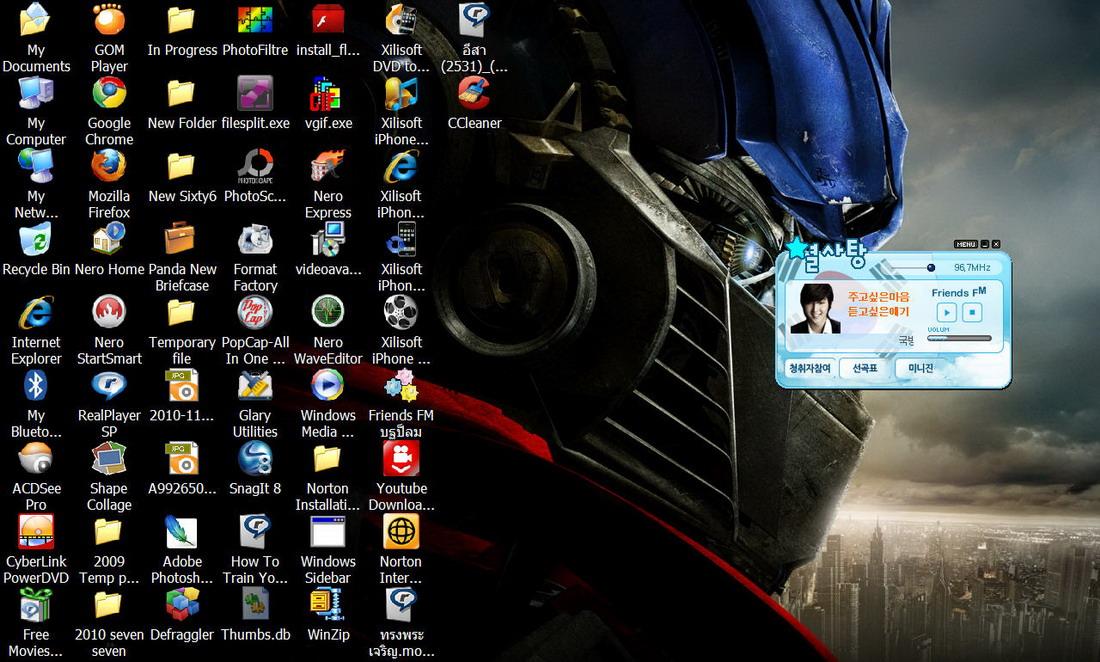Select the Friends FM desktop shortcut
Viewport: 1100px width, 662px height.
click(401, 403)
